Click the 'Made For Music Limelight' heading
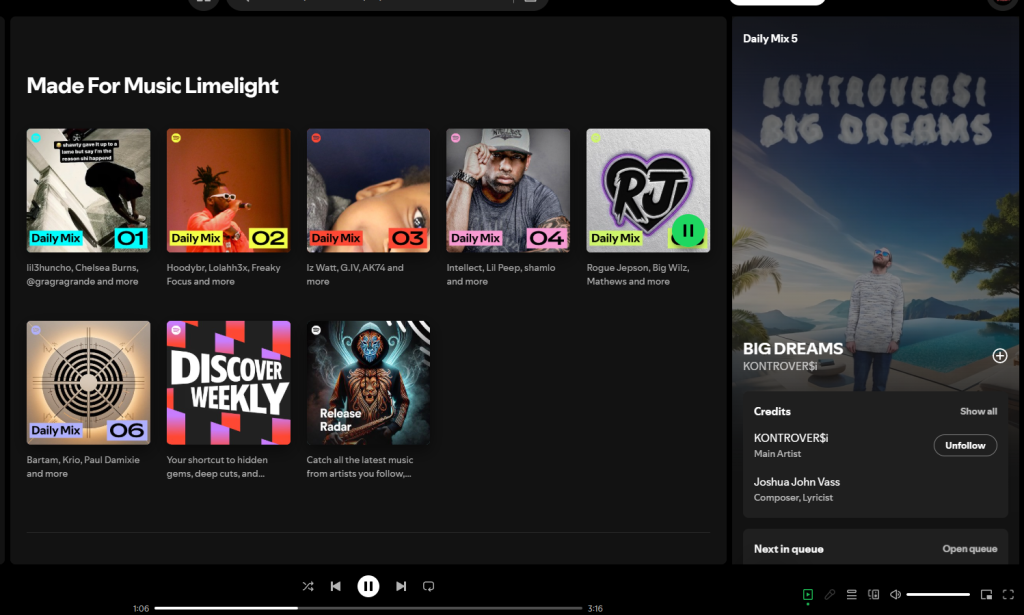The width and height of the screenshot is (1024, 615). (153, 86)
